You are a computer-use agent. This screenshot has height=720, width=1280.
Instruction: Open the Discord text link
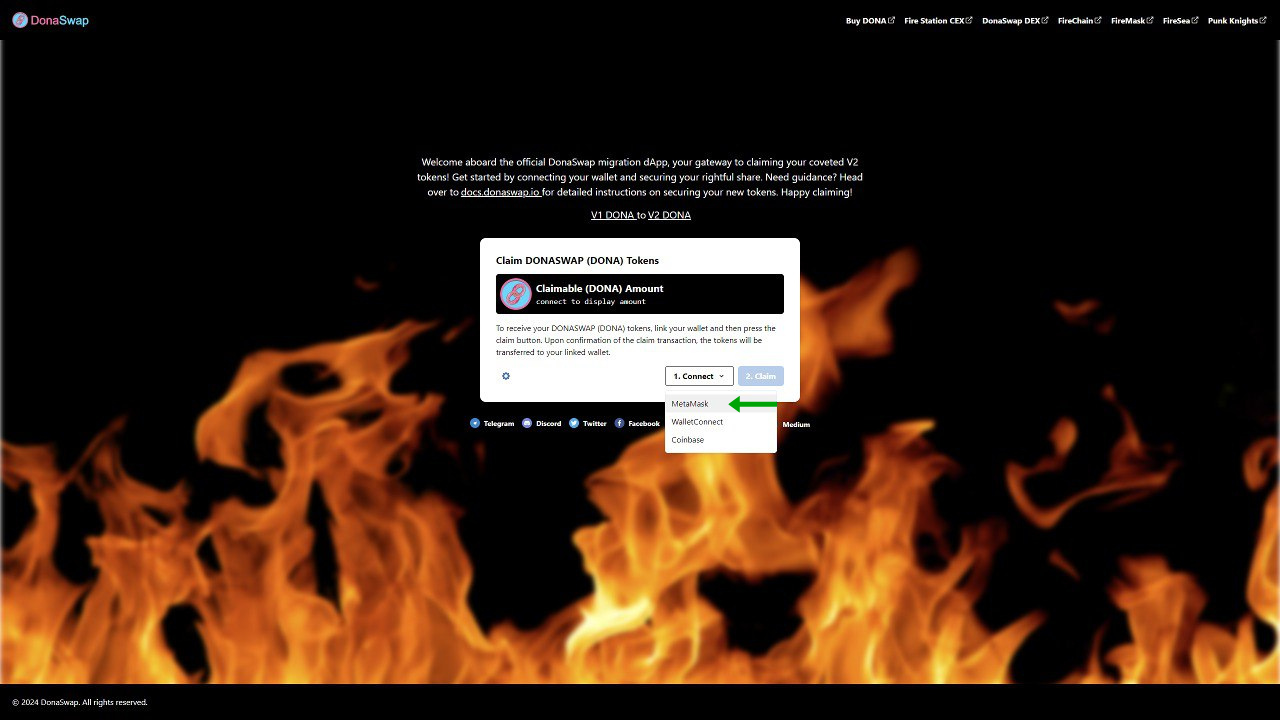[x=548, y=424]
